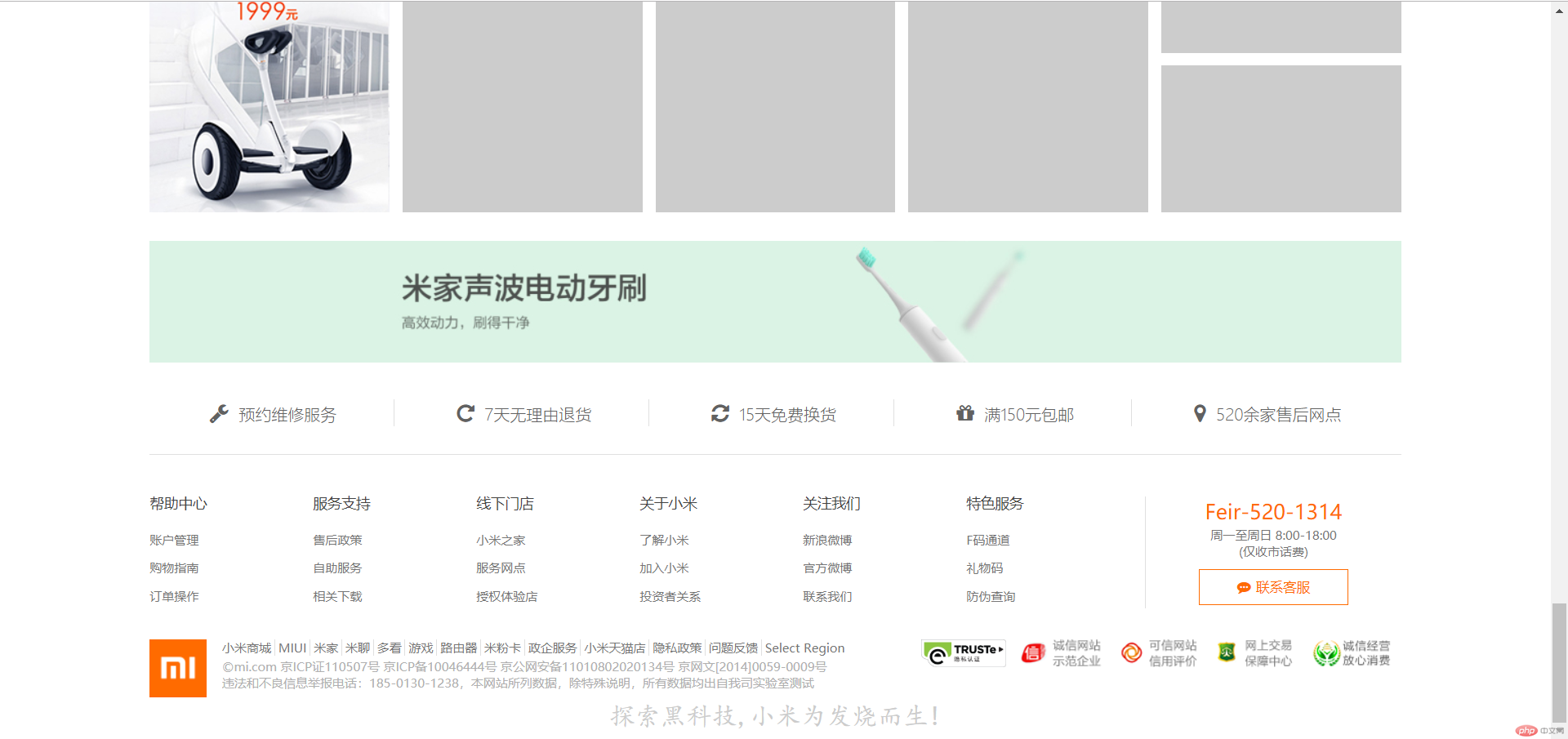The image size is (1568, 739).
Task: Click the 米家声波电动牙刷 banner
Action: 775,301
